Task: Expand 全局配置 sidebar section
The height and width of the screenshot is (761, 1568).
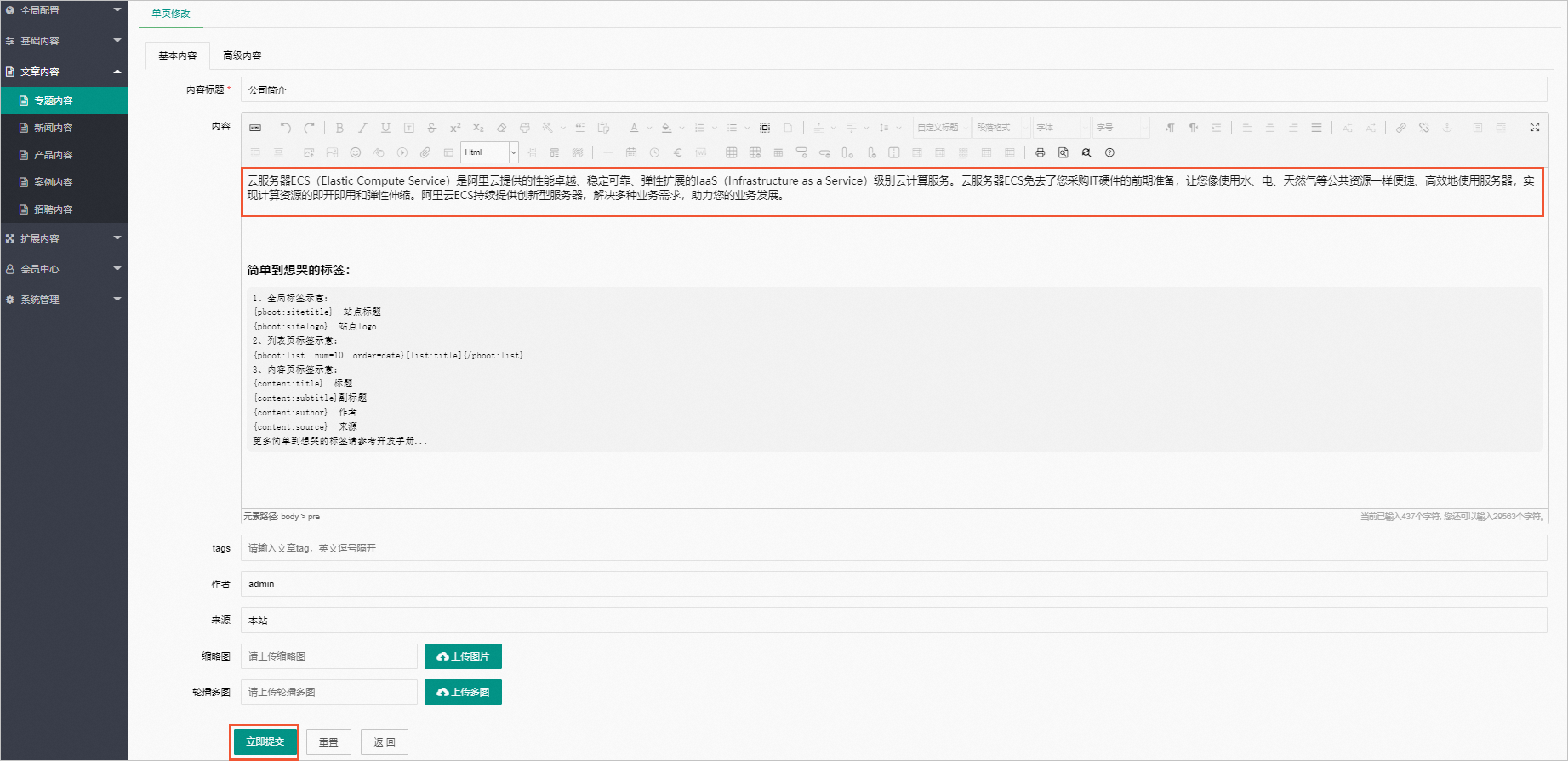Action: 65,10
